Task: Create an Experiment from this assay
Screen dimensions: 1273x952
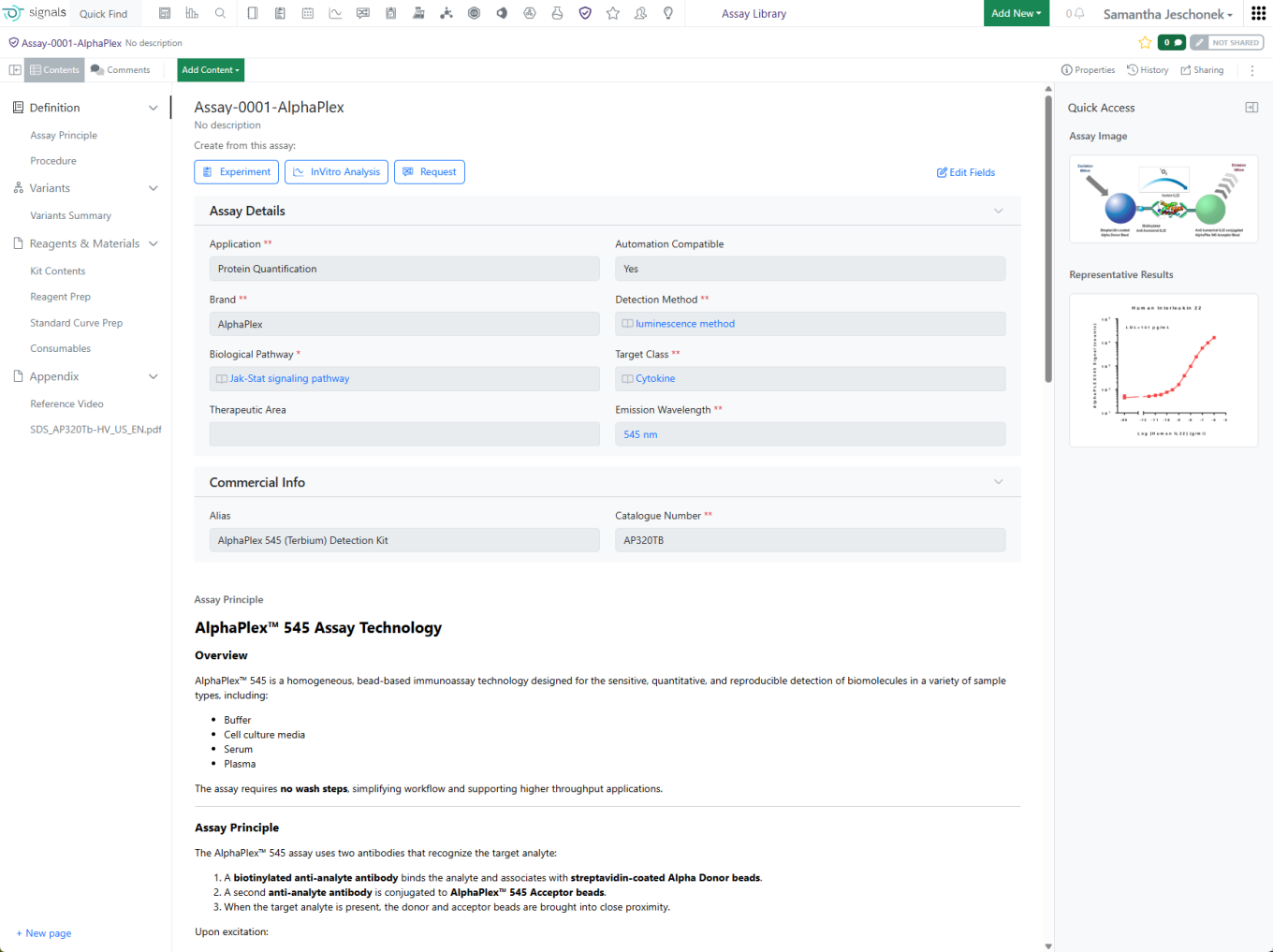Action: pyautogui.click(x=237, y=172)
